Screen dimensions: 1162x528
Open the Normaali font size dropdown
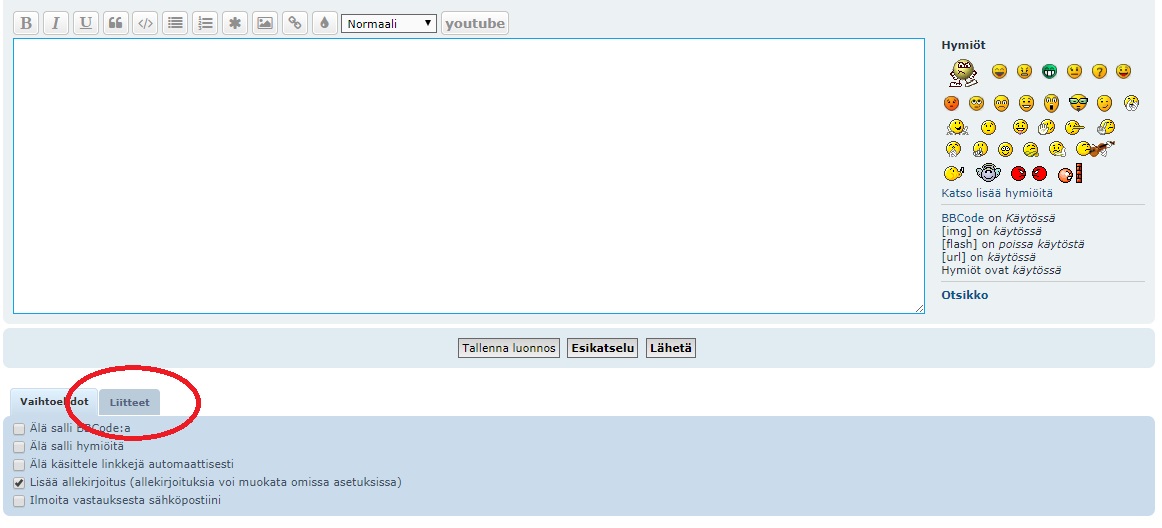389,24
